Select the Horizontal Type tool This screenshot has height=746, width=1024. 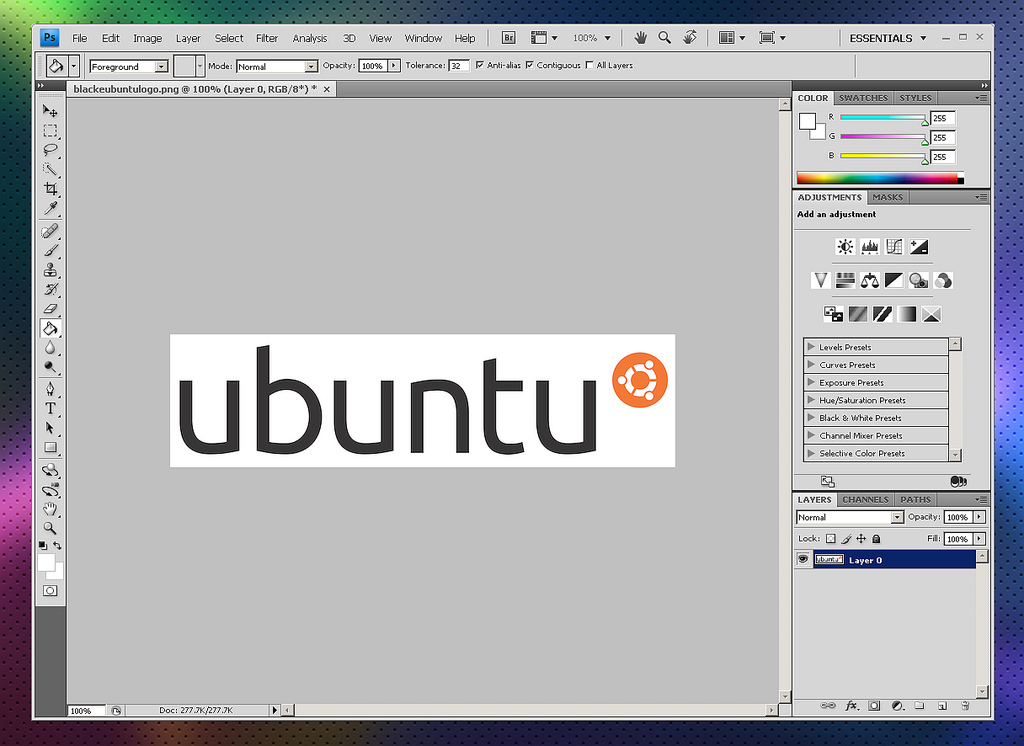pyautogui.click(x=50, y=408)
